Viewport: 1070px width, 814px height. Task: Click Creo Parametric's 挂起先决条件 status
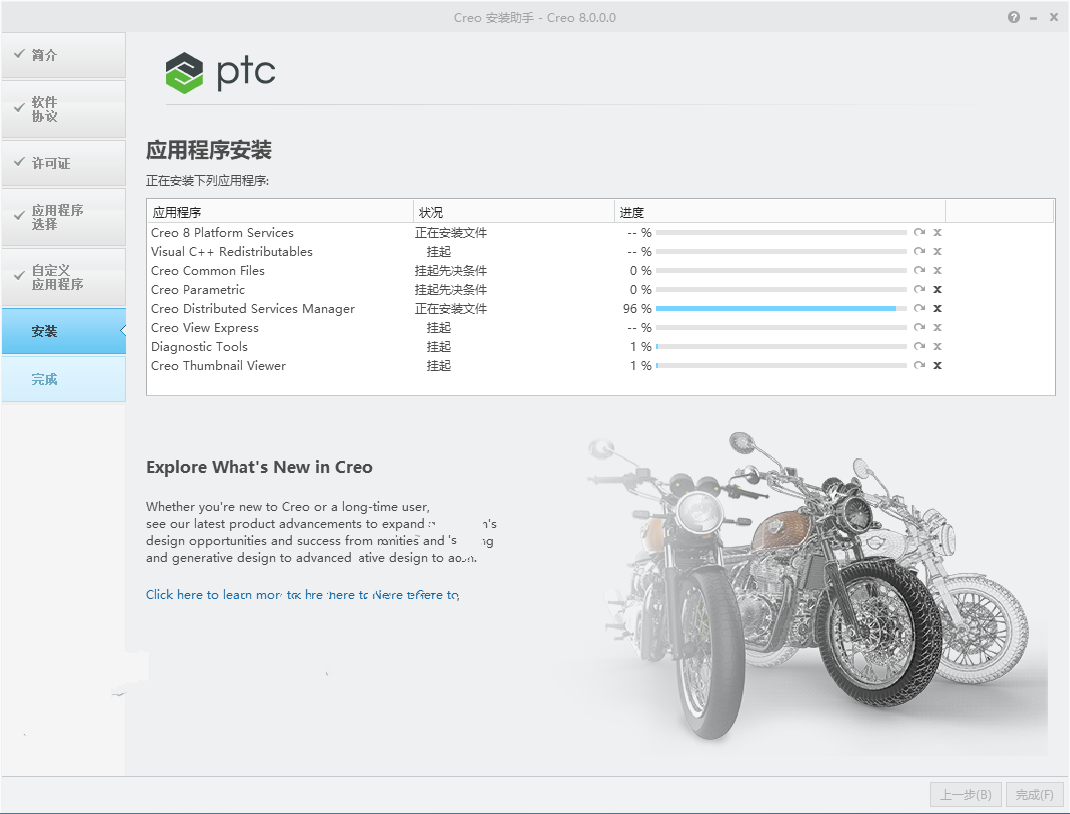click(x=451, y=290)
